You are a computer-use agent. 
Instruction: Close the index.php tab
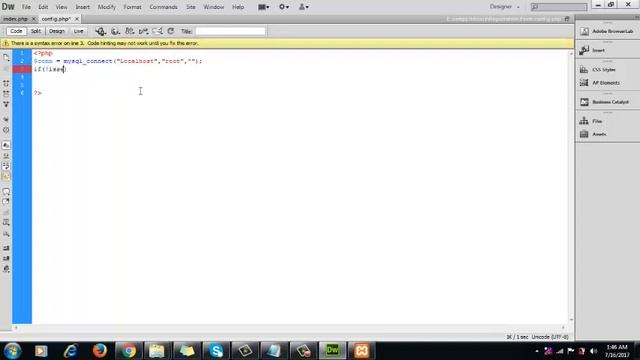pos(34,19)
